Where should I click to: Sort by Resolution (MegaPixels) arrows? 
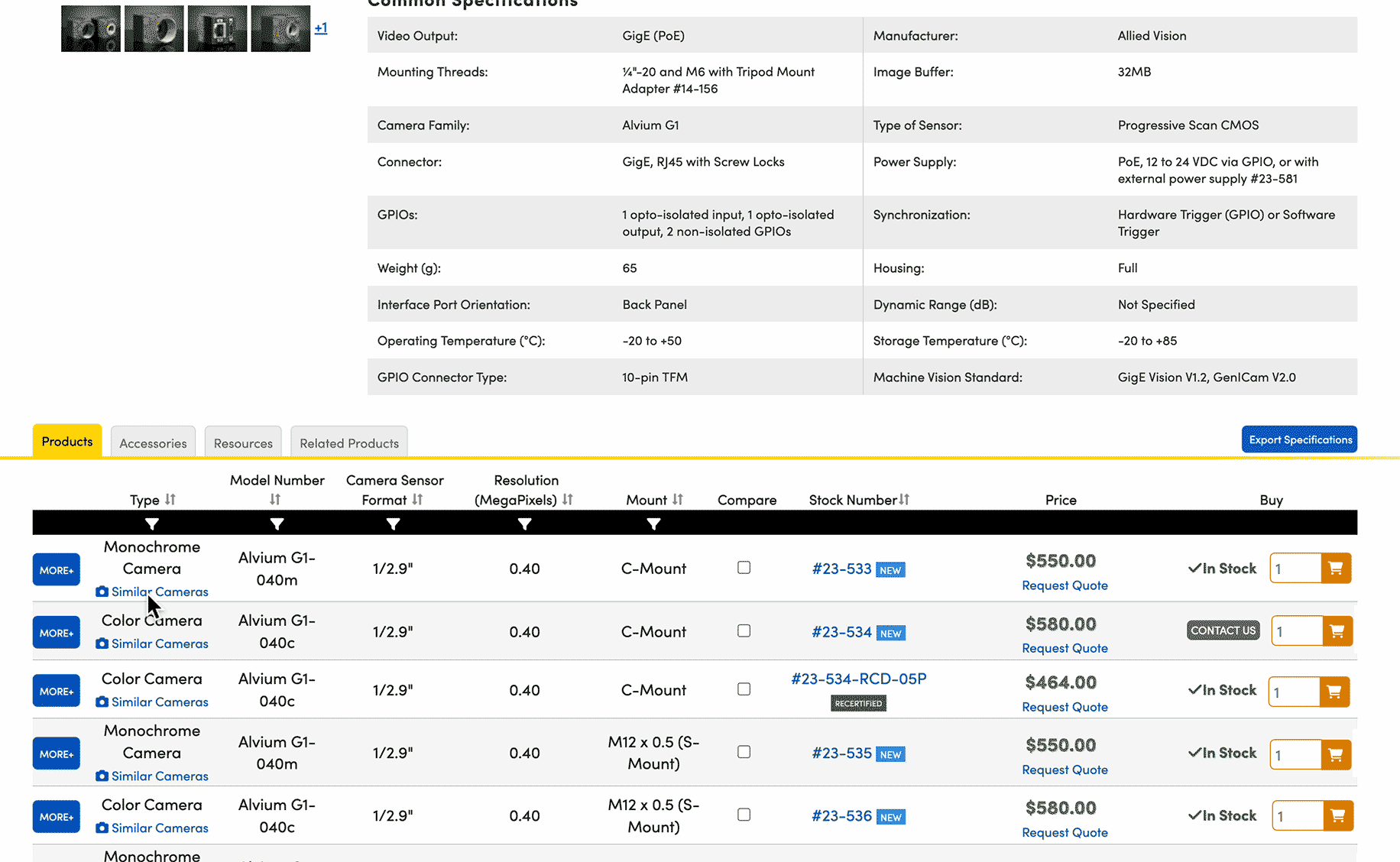coord(567,500)
